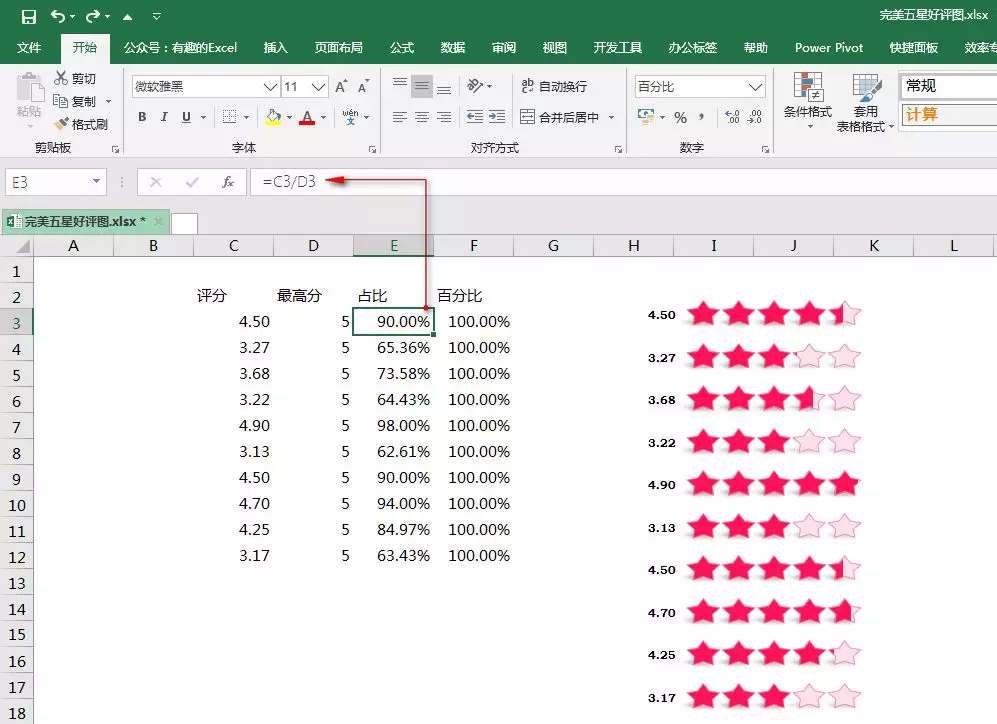Switch to the 插入 (Insert) ribbon tab
The image size is (997, 724).
click(275, 48)
